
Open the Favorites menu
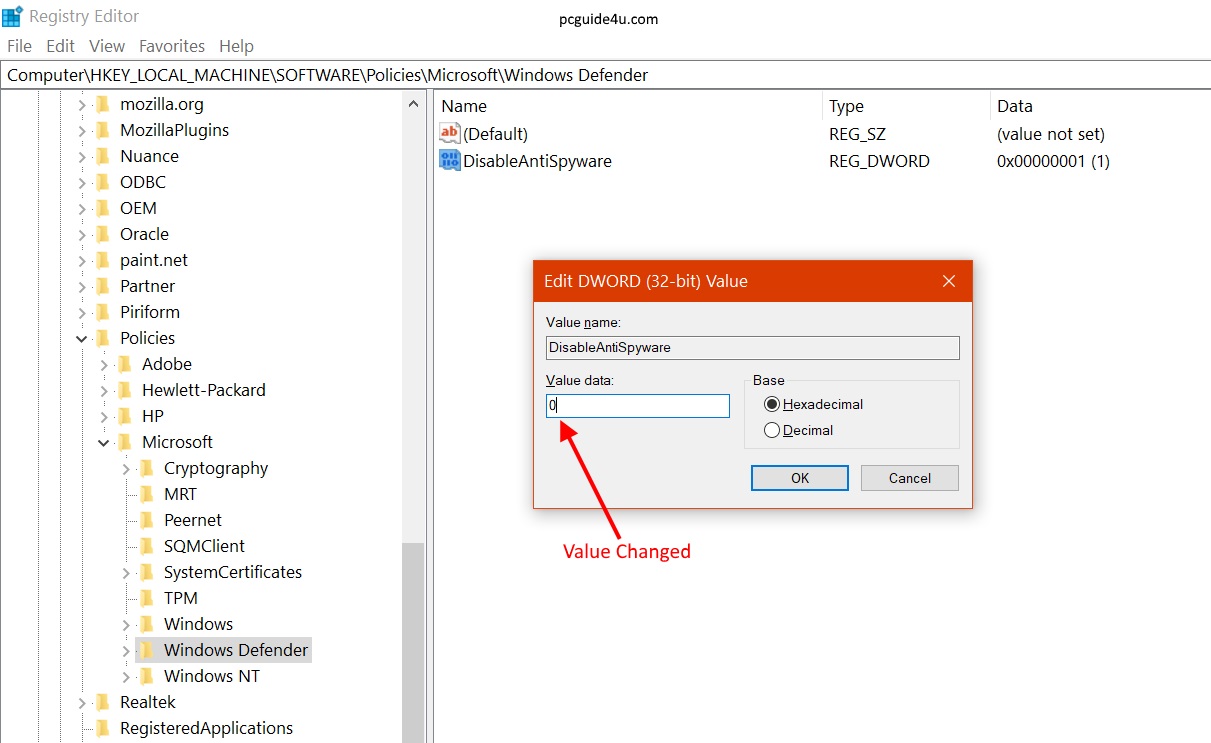point(172,46)
